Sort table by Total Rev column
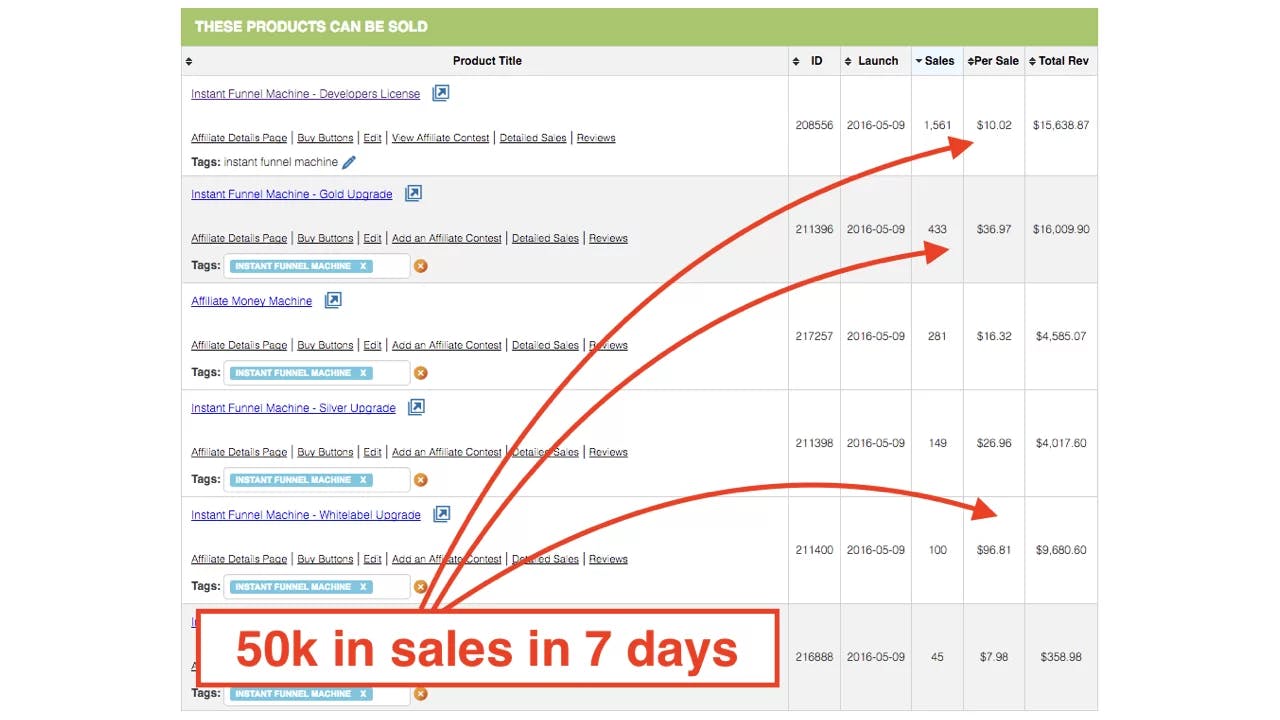This screenshot has width=1280, height=720. pyautogui.click(x=1060, y=61)
